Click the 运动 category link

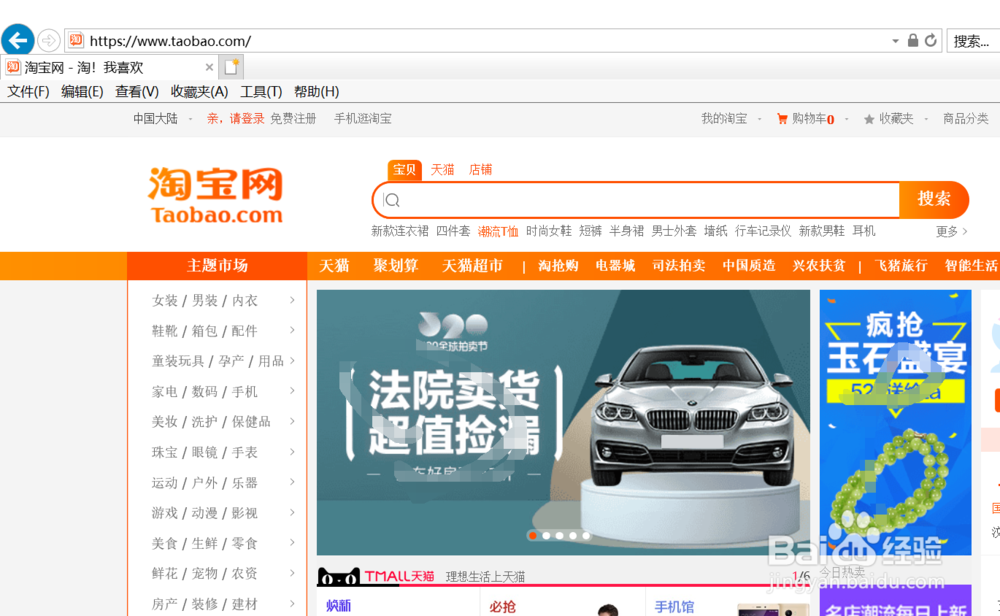[x=165, y=483]
